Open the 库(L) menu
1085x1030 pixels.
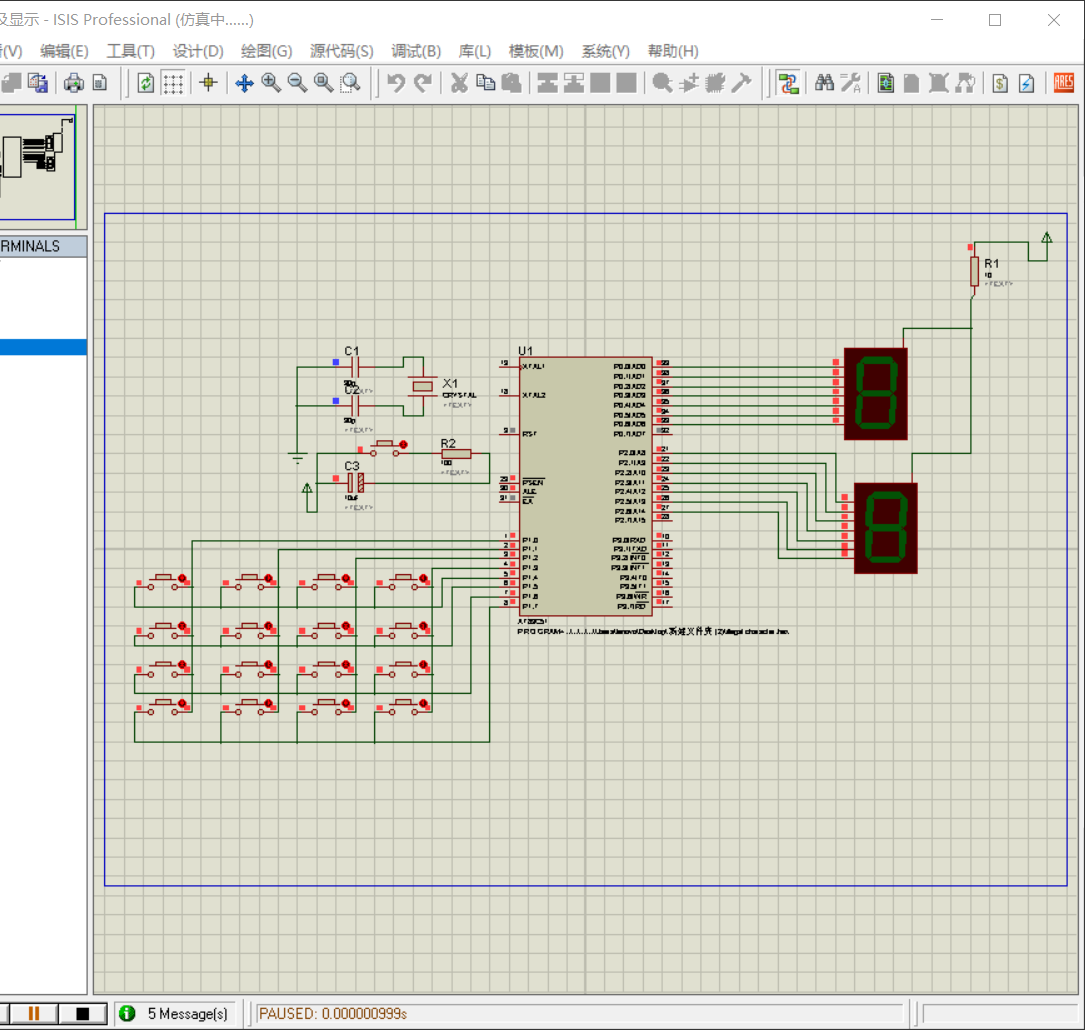coord(475,51)
